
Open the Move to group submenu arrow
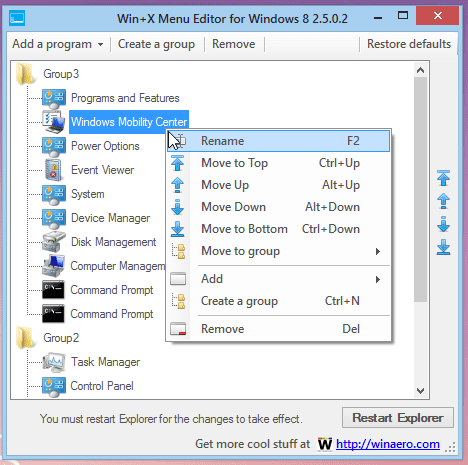(x=378, y=251)
